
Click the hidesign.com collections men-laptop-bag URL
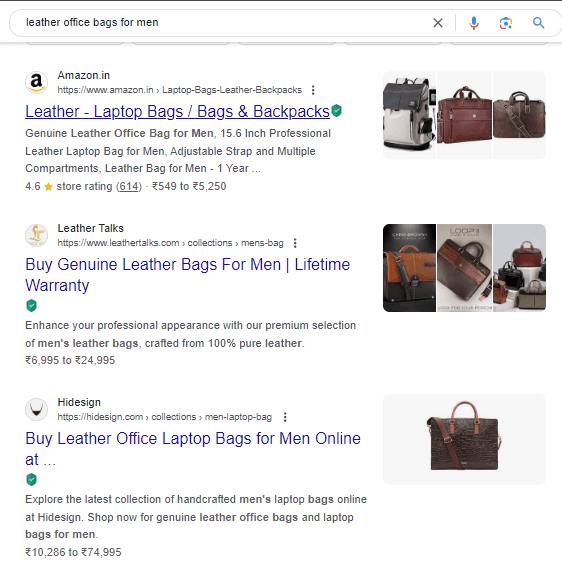click(164, 417)
